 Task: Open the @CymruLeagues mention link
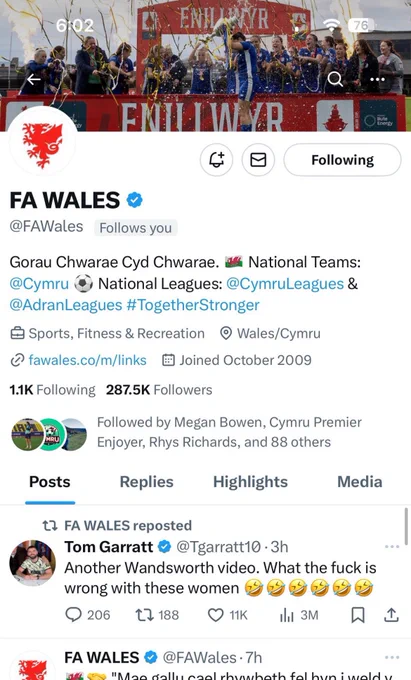(x=285, y=284)
